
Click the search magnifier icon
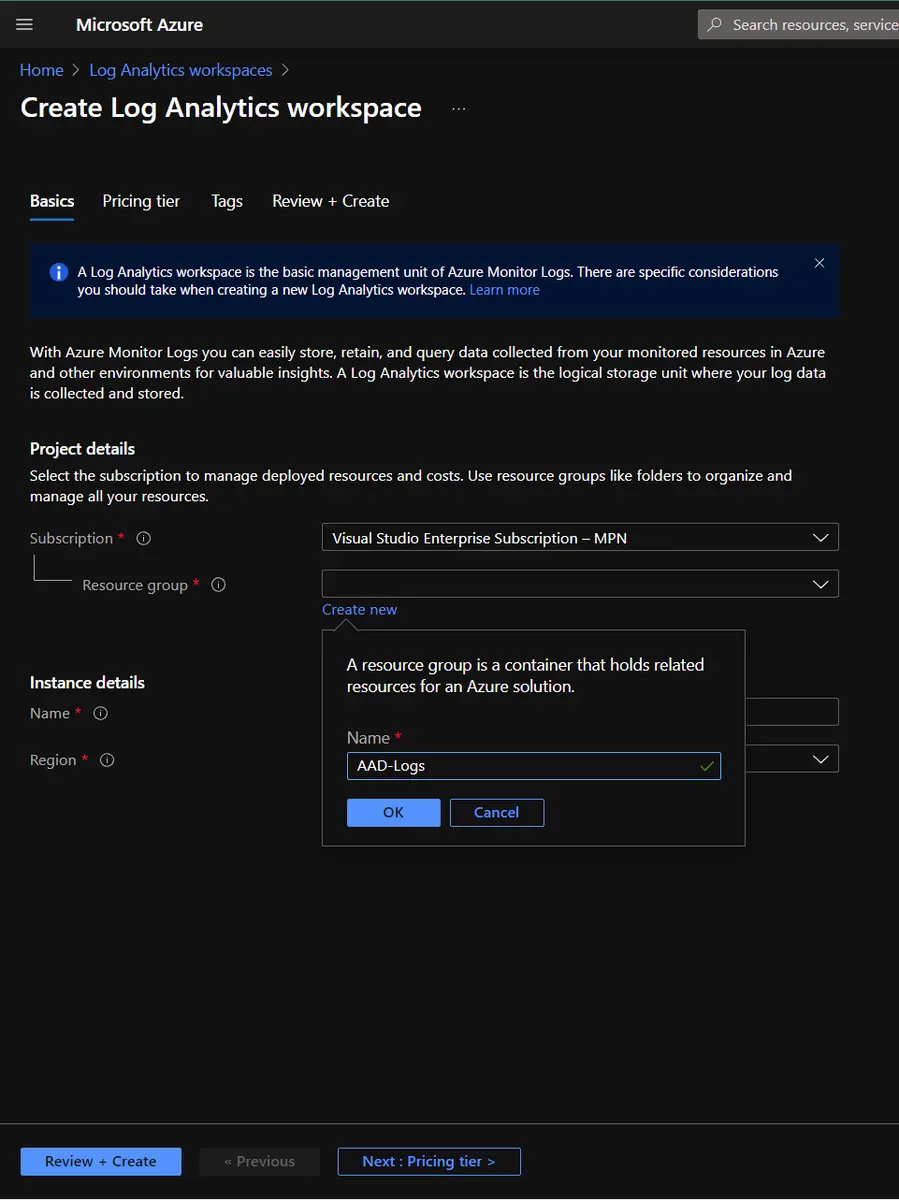(x=714, y=25)
